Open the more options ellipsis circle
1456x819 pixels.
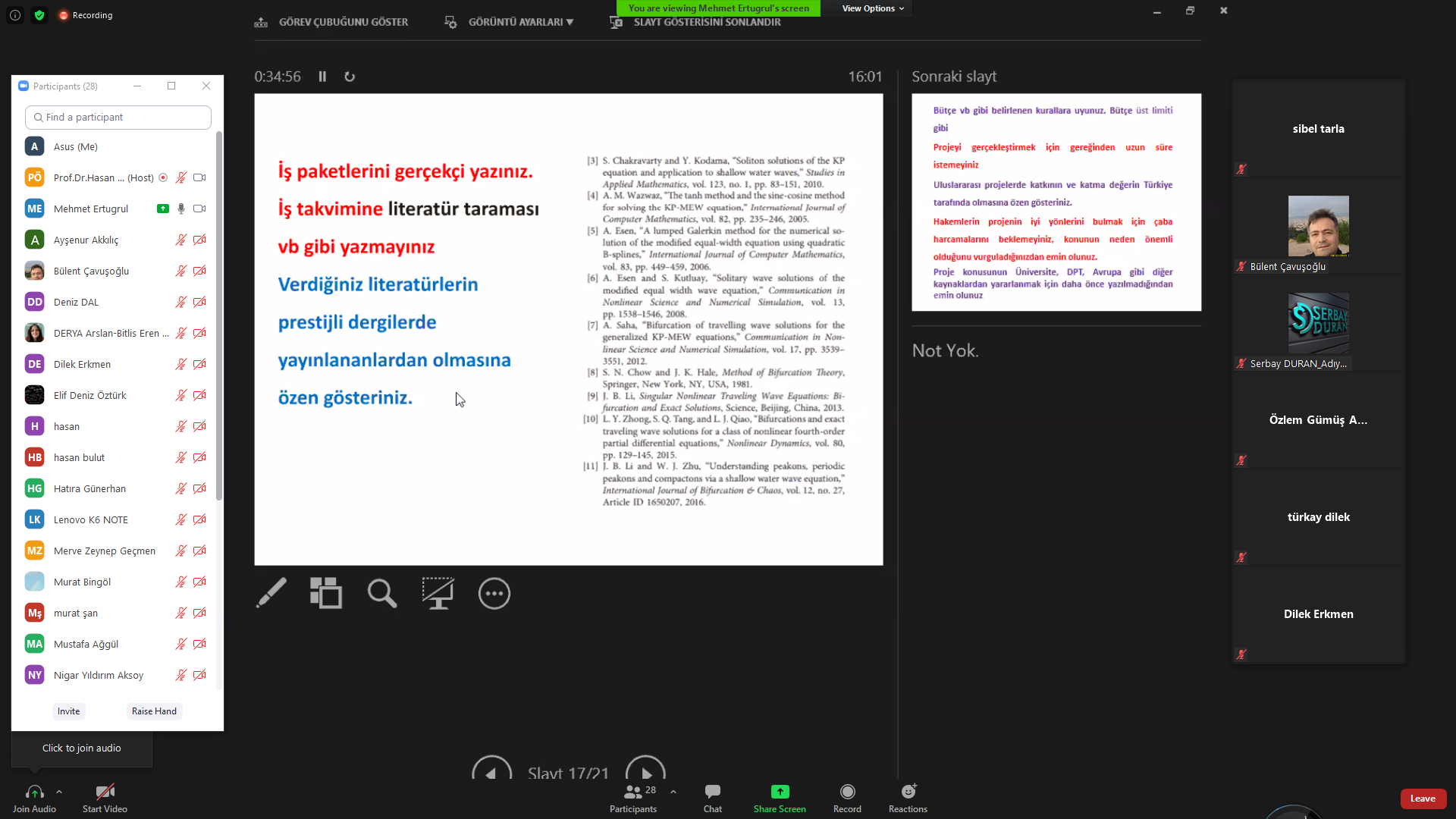494,593
